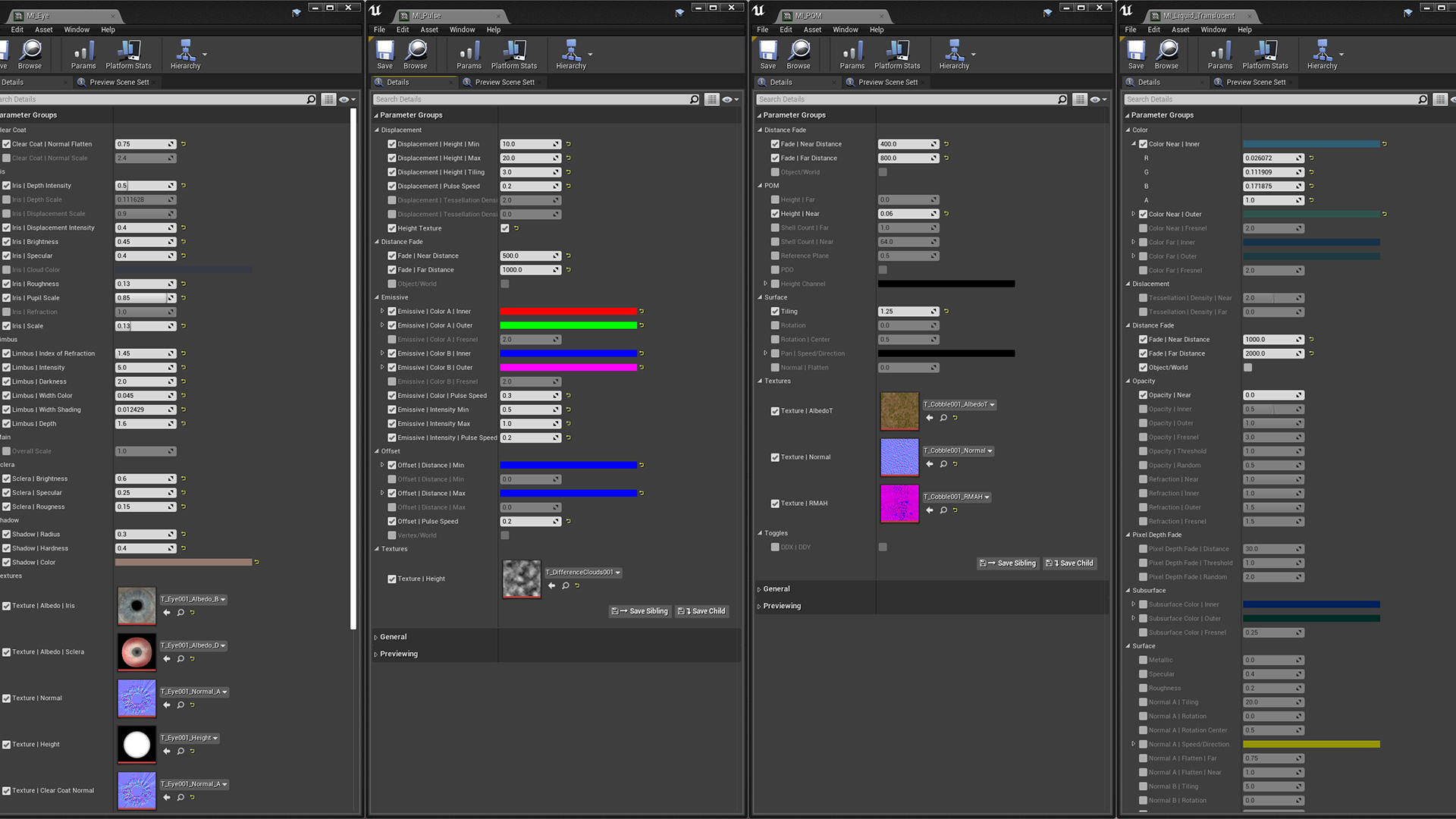
Task: Drag the Emissive Color A Inner red color swatch
Action: click(x=572, y=311)
